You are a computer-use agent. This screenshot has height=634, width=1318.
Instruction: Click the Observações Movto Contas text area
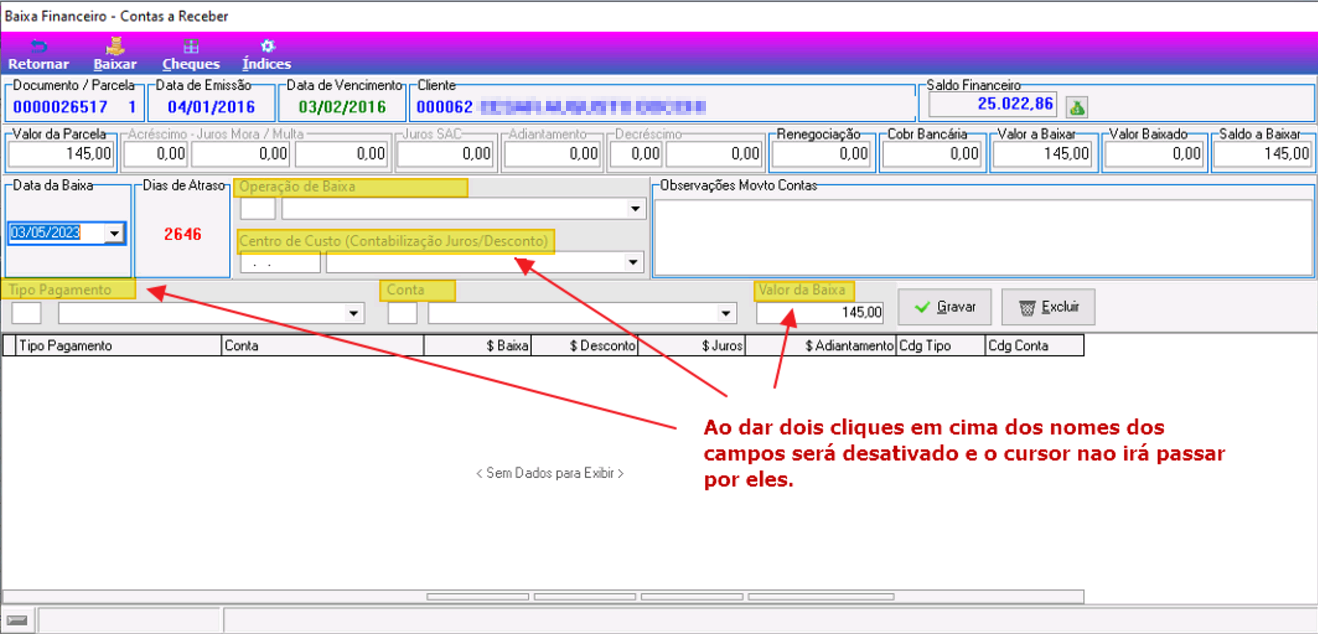point(983,236)
